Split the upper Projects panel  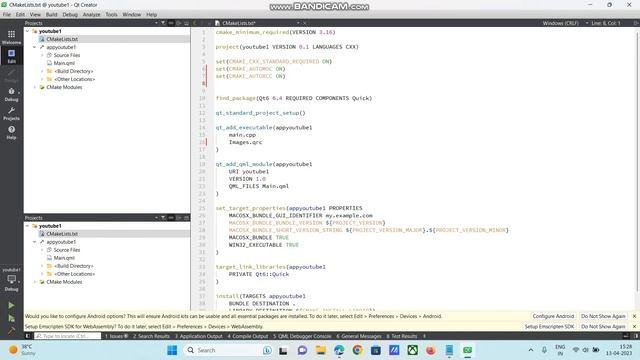pos(179,23)
